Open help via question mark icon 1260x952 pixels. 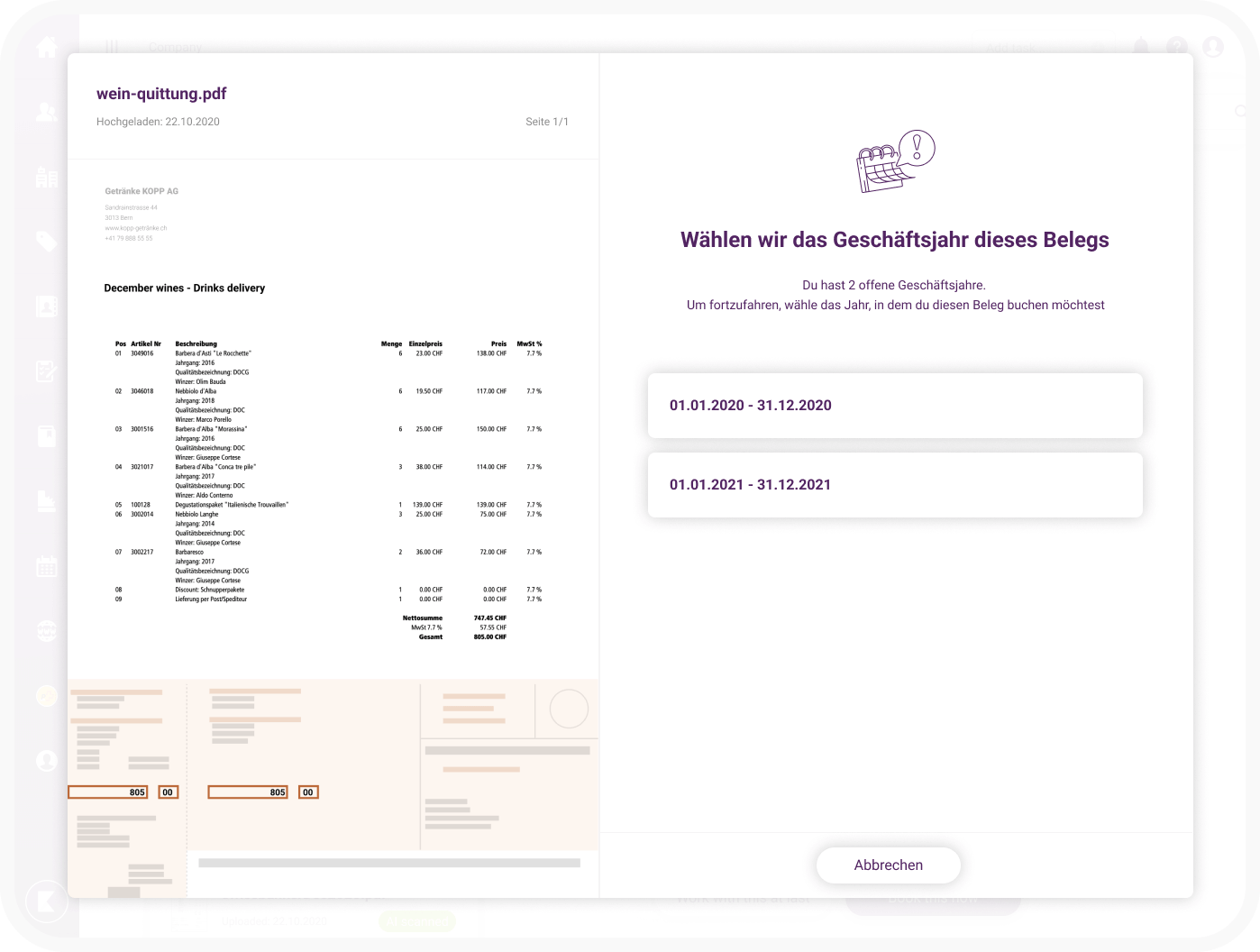(1177, 47)
